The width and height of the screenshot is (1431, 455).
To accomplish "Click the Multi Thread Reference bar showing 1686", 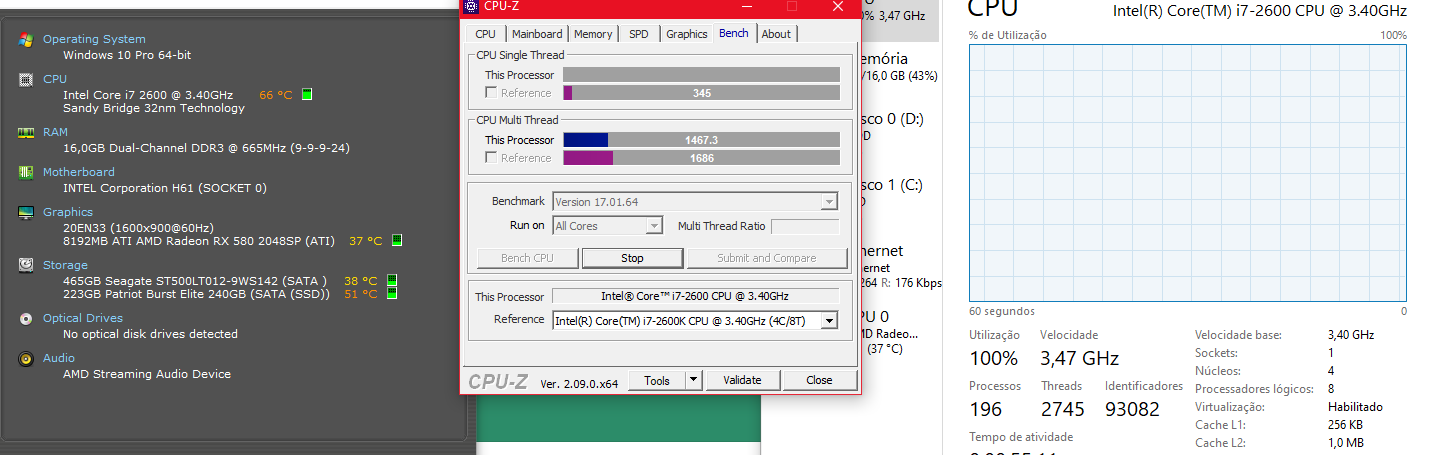I will tap(701, 158).
